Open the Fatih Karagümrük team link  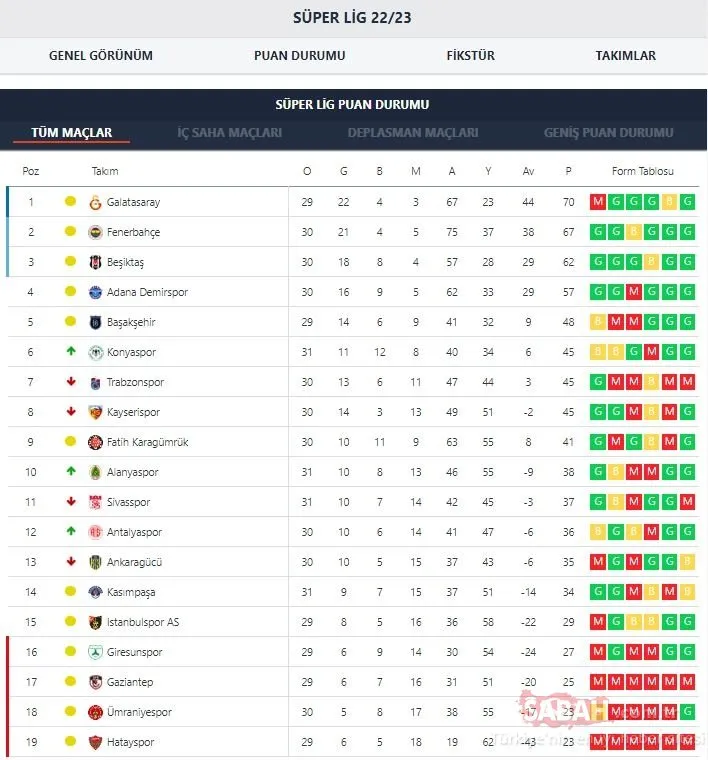[x=147, y=443]
